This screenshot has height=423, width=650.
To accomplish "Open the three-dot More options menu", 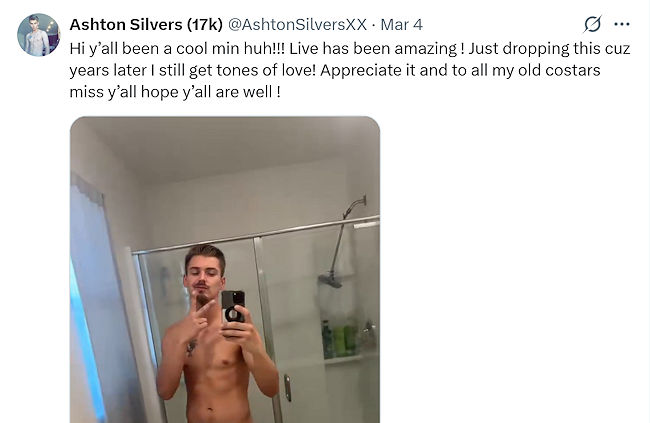I will click(622, 24).
